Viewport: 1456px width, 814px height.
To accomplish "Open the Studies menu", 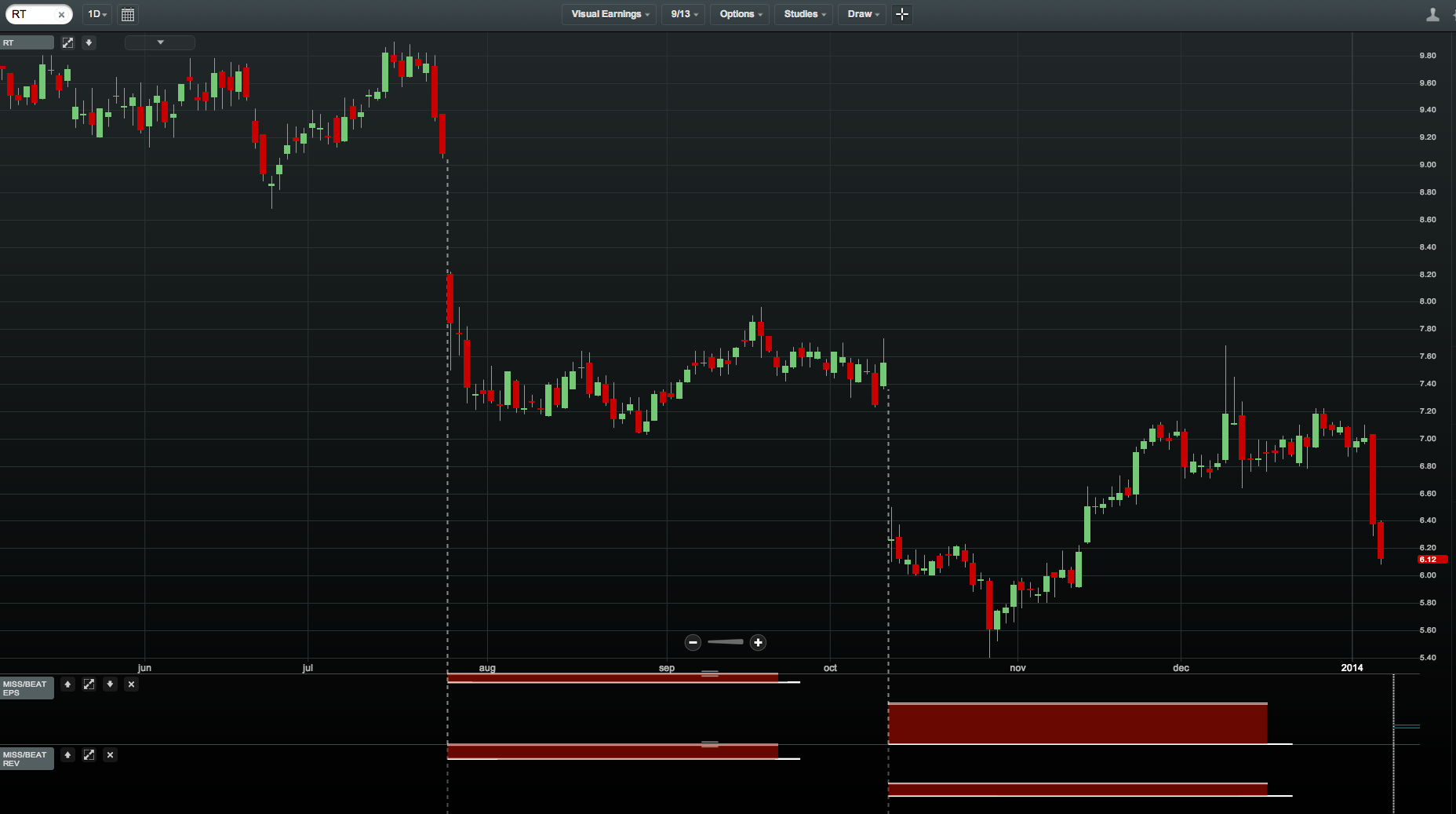I will point(804,14).
